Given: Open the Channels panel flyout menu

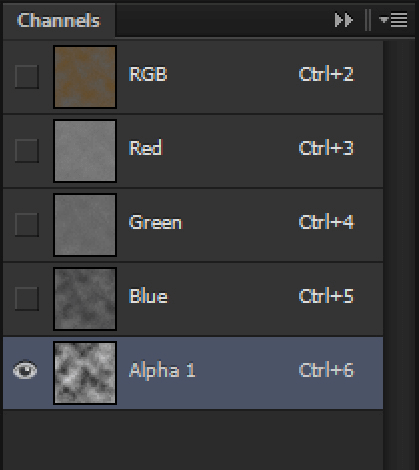Looking at the screenshot, I should pyautogui.click(x=393, y=20).
